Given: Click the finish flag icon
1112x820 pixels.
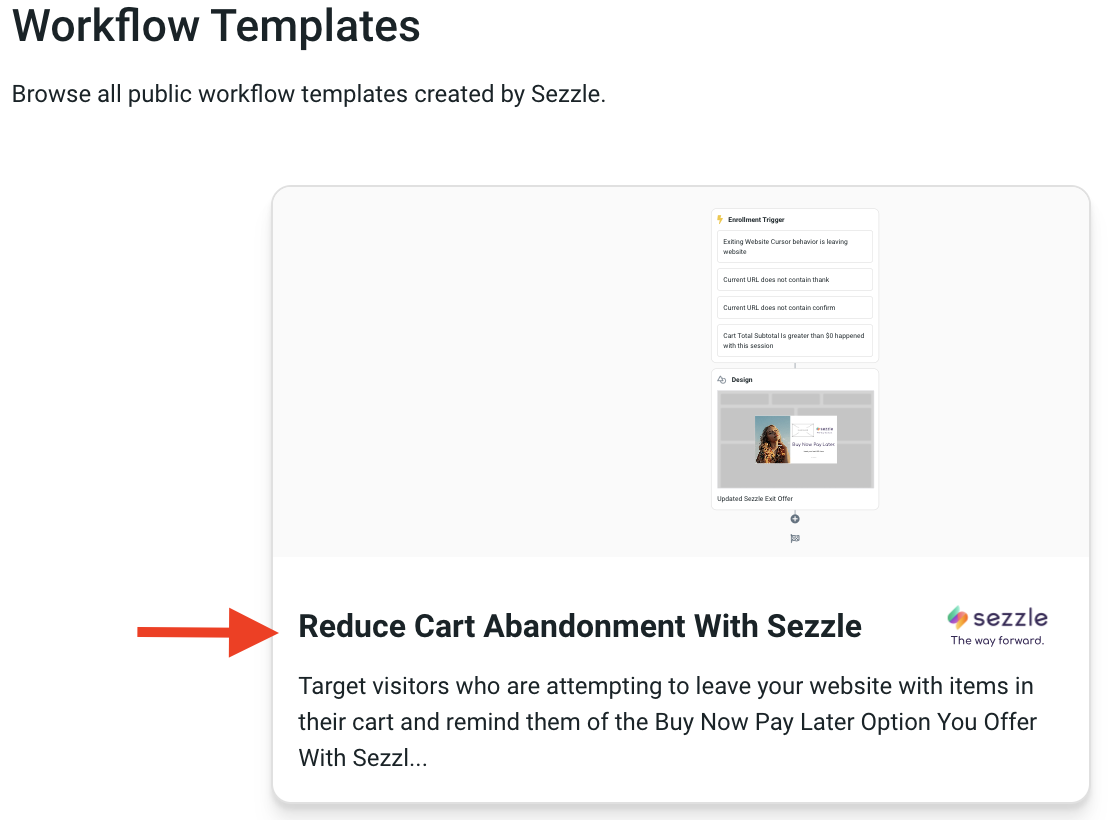Looking at the screenshot, I should coord(795,538).
